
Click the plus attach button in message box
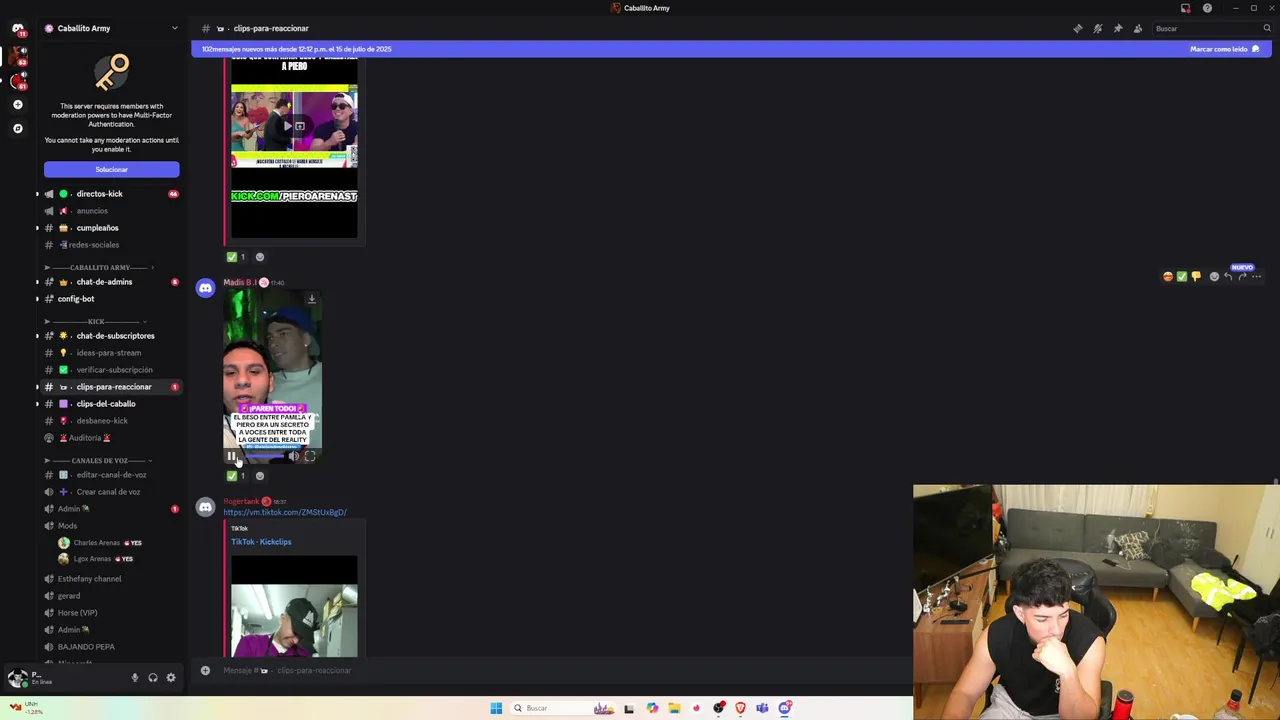205,670
